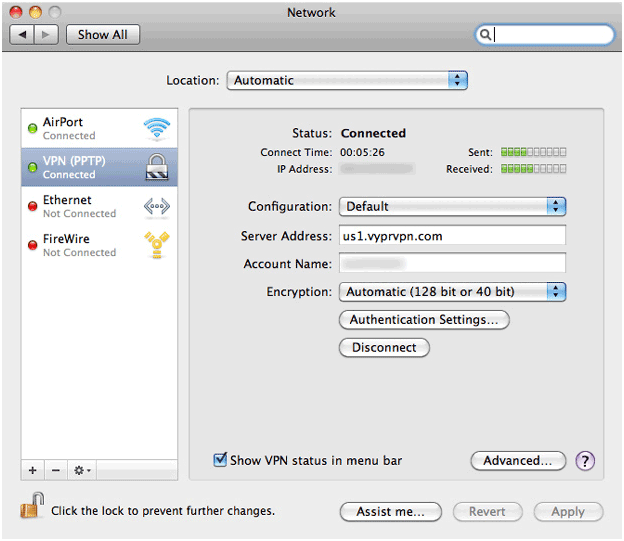Click the lock to prevent changes
This screenshot has width=624, height=541.
[x=32, y=506]
